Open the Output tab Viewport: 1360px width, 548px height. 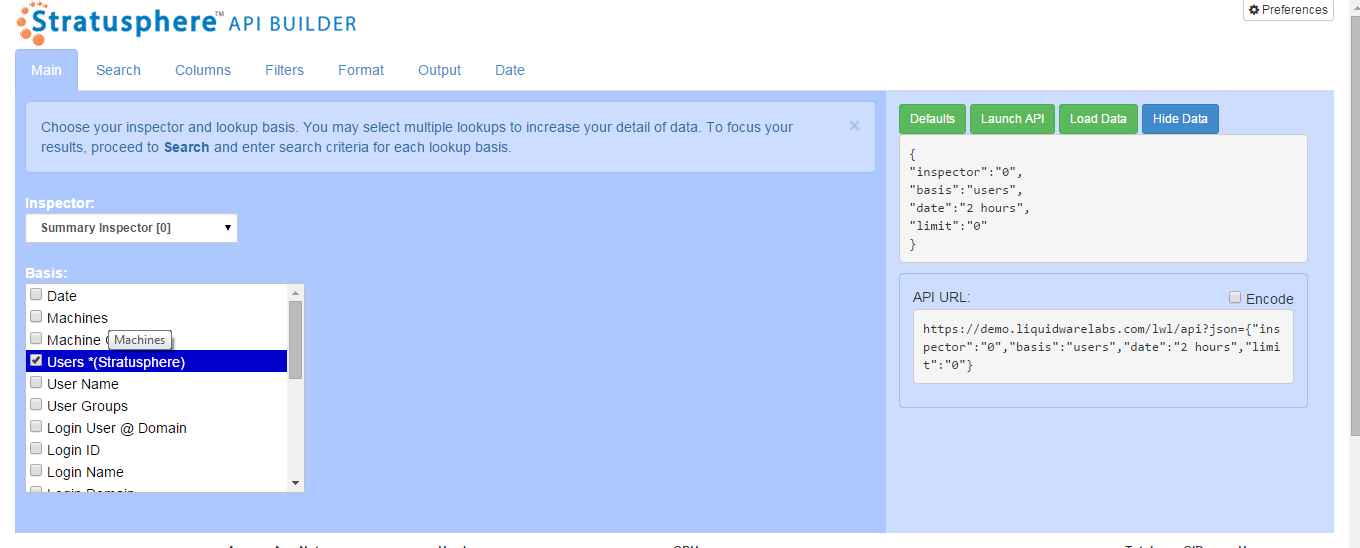click(x=439, y=70)
